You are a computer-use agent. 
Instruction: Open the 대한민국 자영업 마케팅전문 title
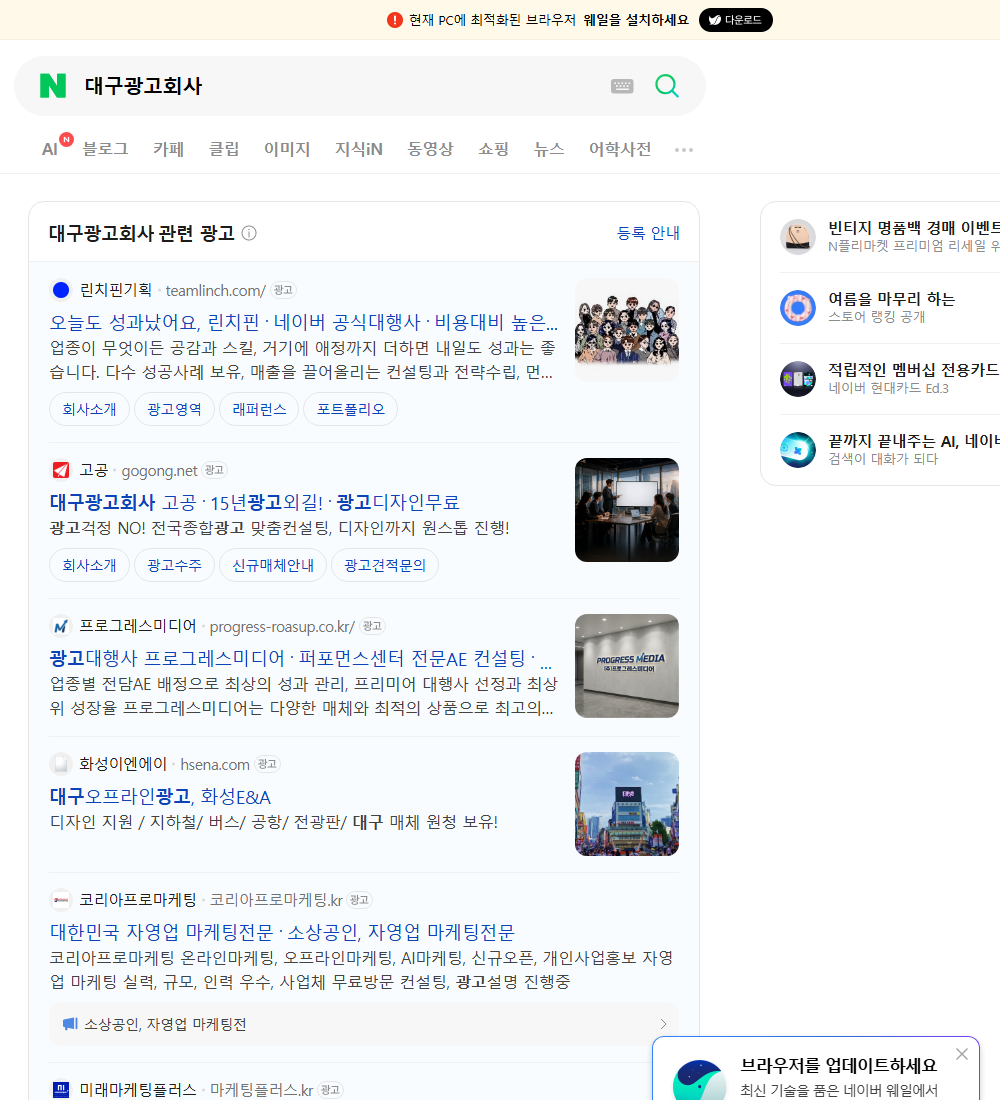pyautogui.click(x=282, y=932)
